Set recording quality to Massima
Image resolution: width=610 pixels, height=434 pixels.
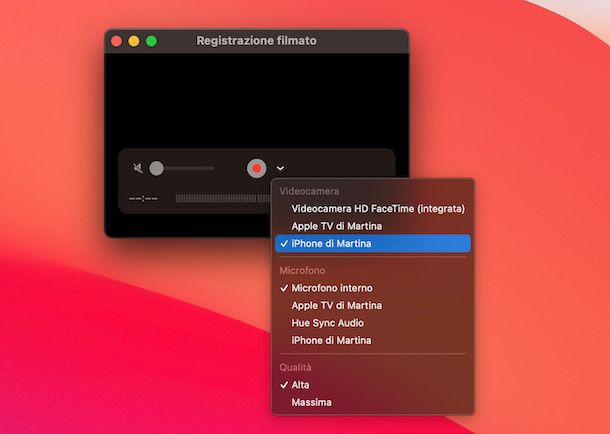pyautogui.click(x=373, y=402)
